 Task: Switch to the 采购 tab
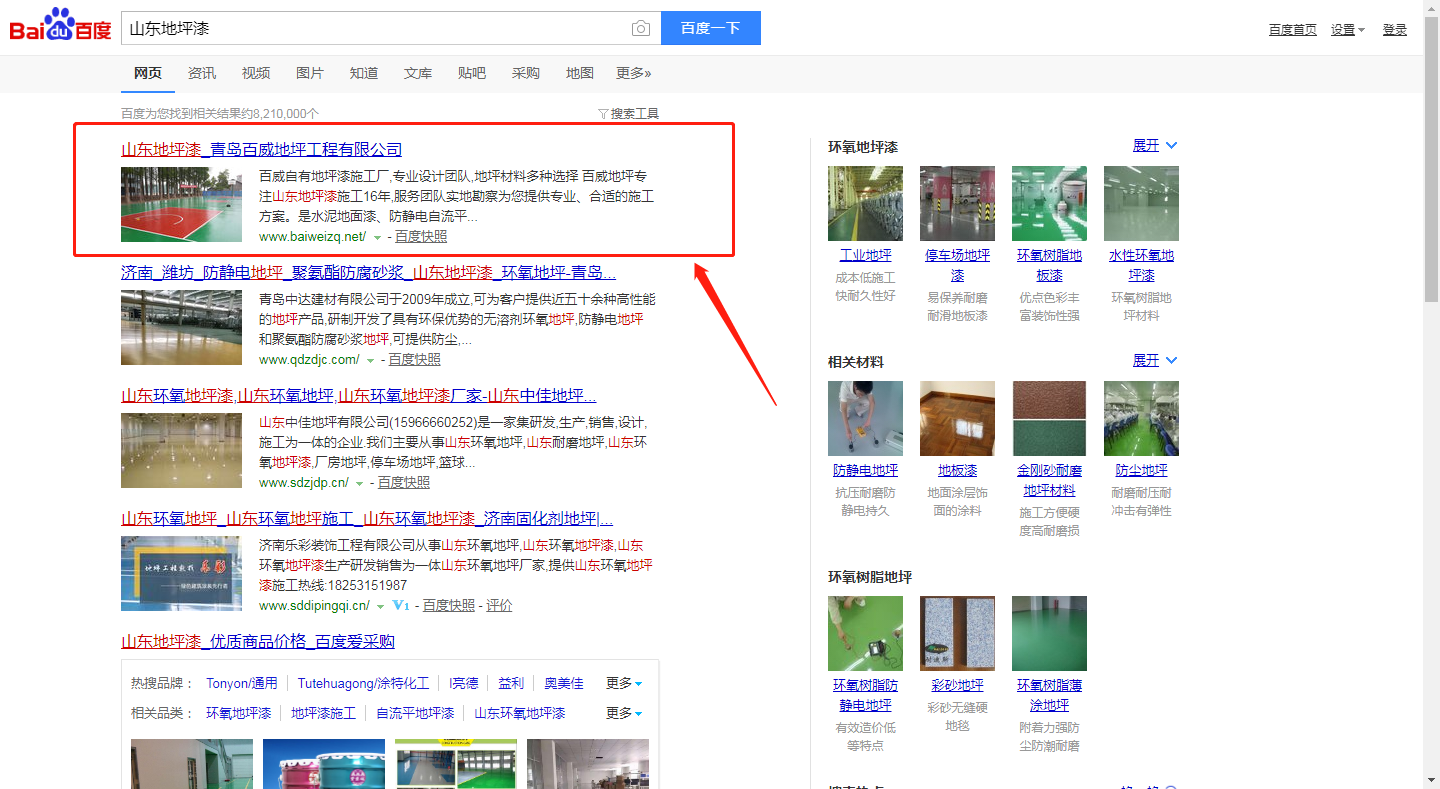tap(526, 73)
